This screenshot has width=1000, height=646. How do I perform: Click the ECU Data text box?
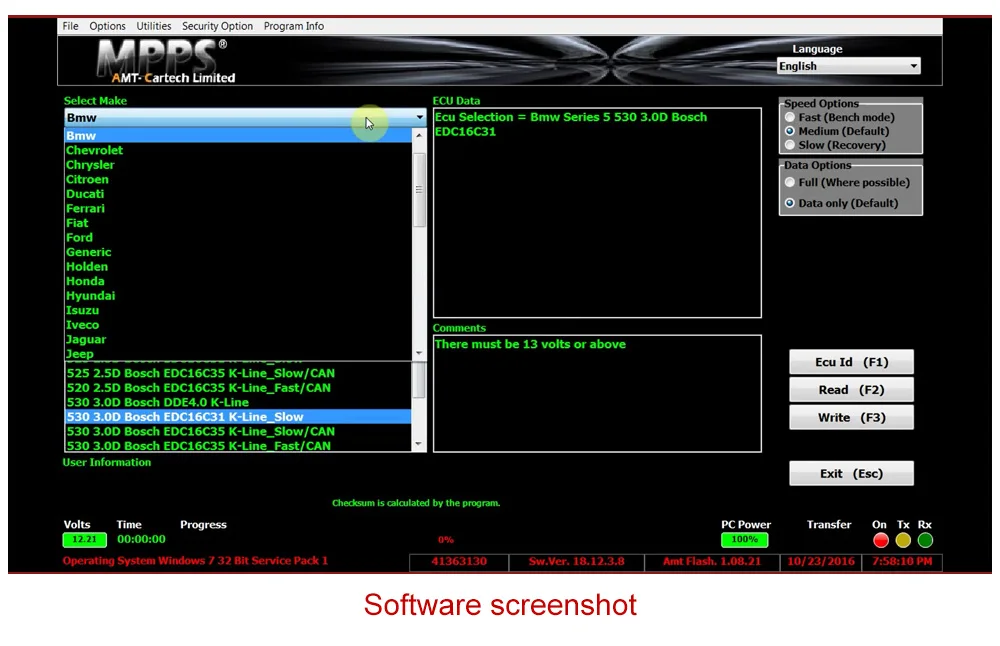click(597, 213)
